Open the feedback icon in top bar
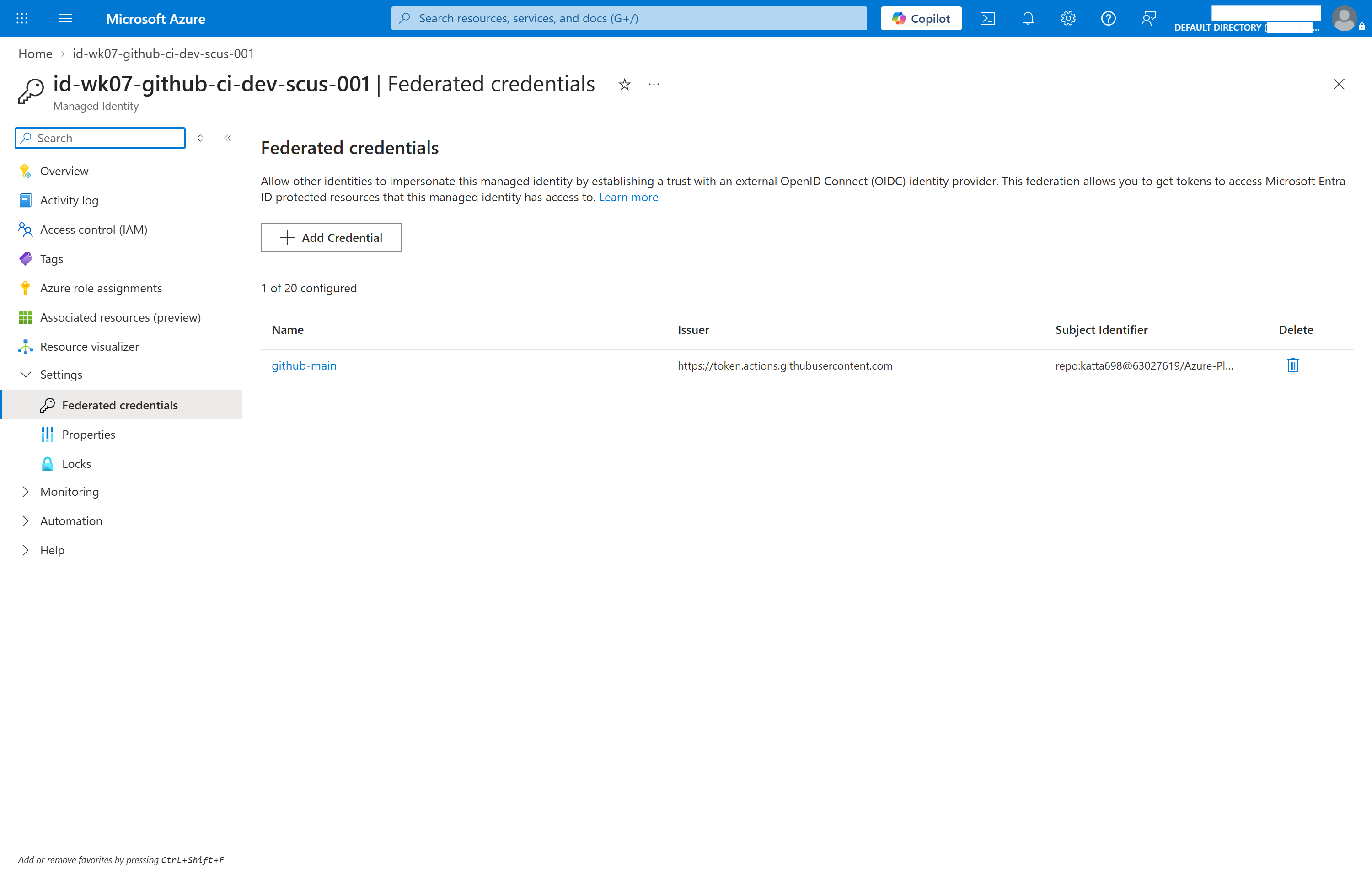This screenshot has width=1372, height=869. [1149, 18]
